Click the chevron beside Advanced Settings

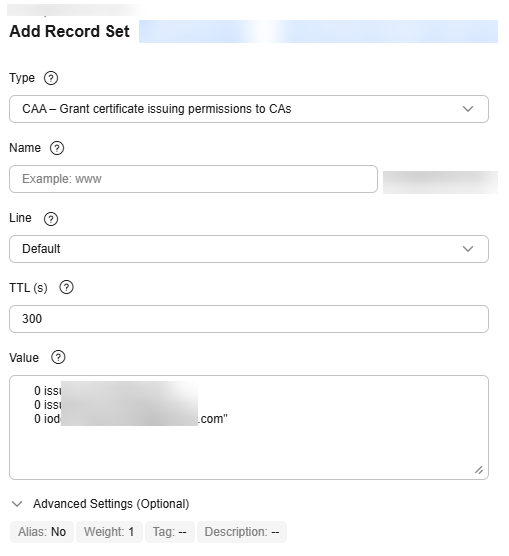pos(17,504)
